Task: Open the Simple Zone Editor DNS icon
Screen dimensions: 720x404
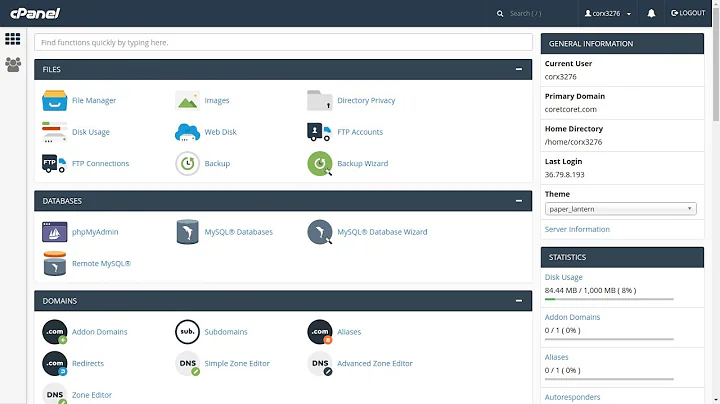Action: point(187,364)
